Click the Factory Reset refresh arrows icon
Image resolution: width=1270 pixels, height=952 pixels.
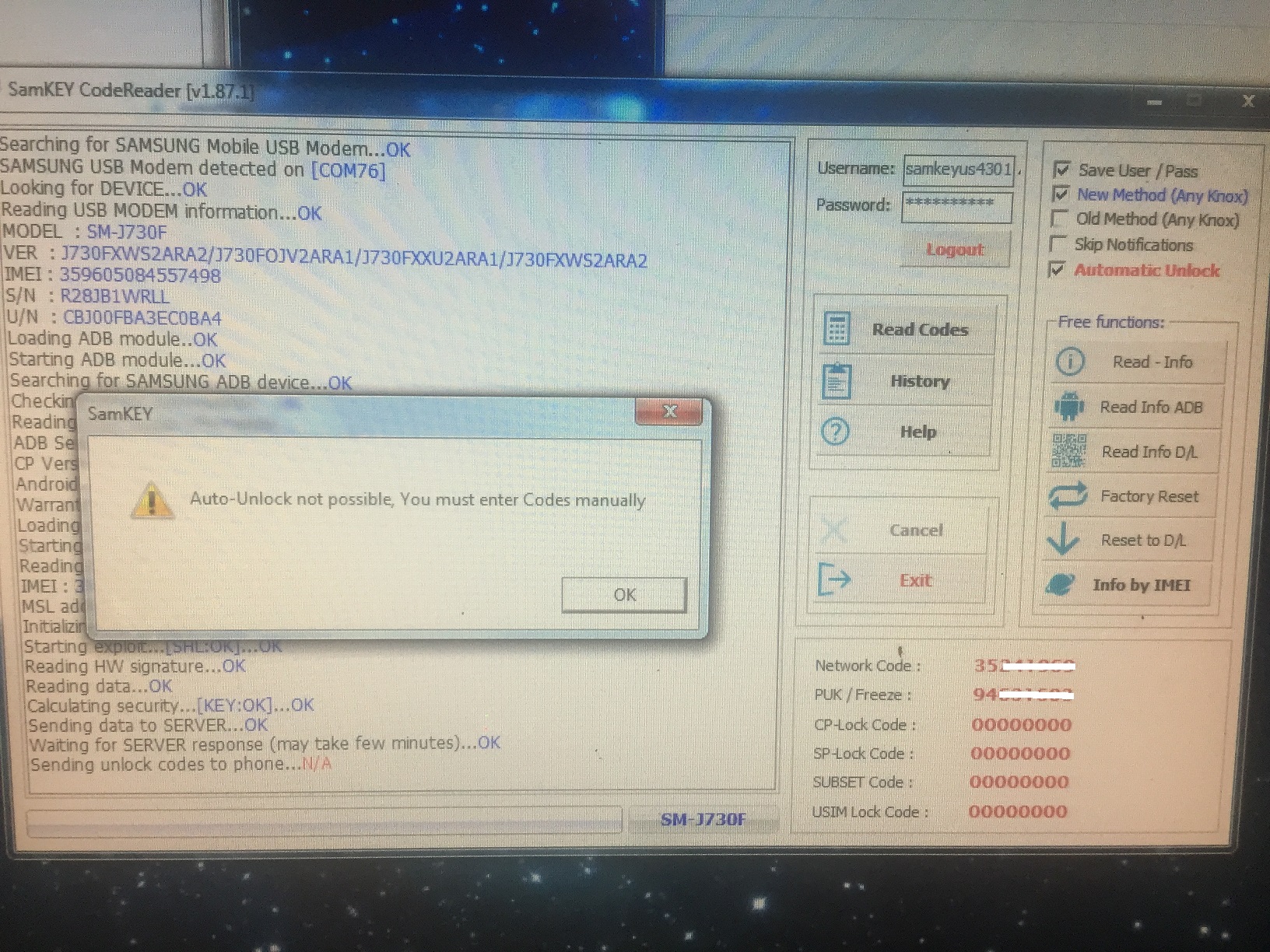coord(1068,495)
